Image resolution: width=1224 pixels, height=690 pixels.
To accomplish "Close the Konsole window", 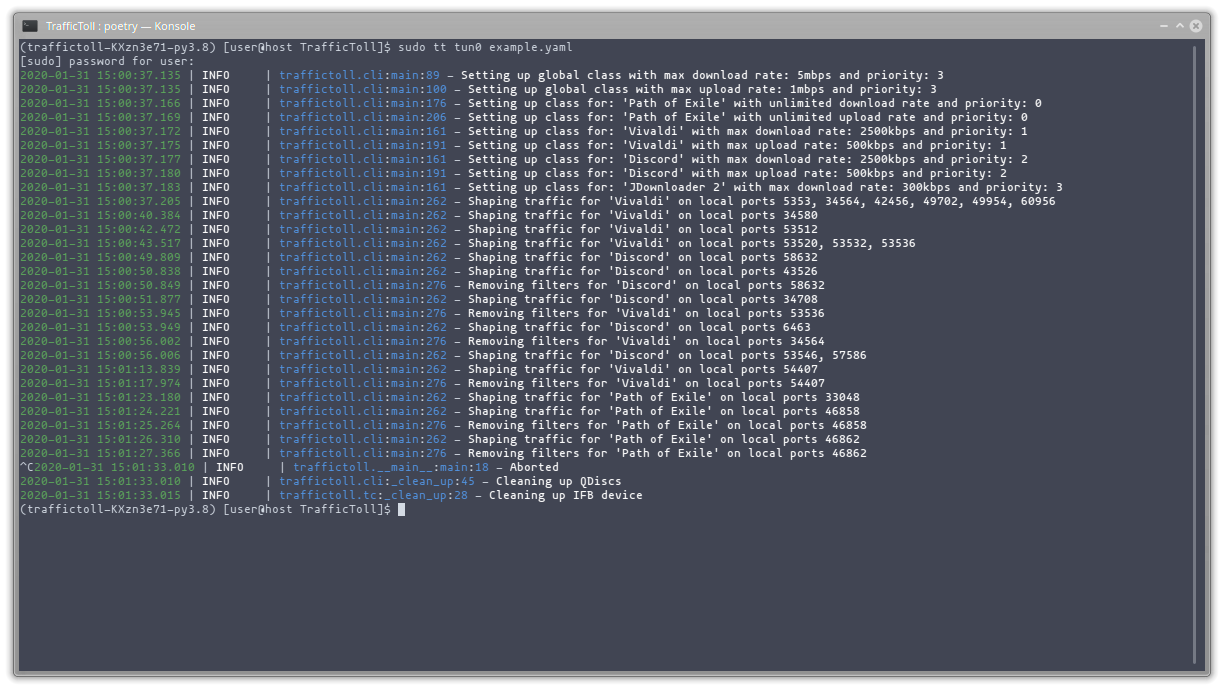I will tap(1196, 26).
